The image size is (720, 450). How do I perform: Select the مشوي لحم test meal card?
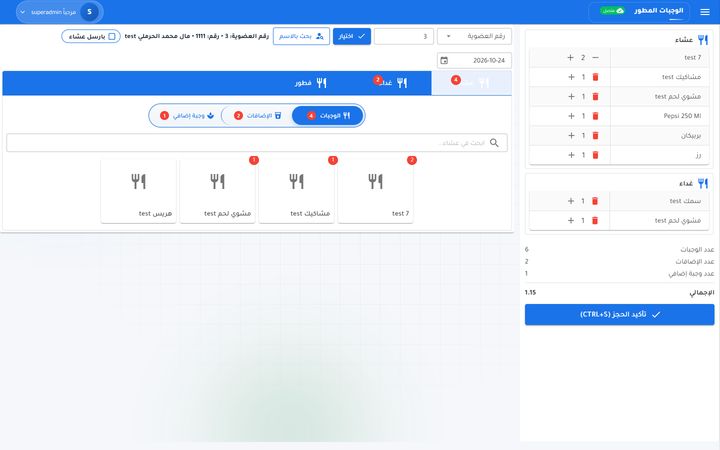(x=217, y=191)
